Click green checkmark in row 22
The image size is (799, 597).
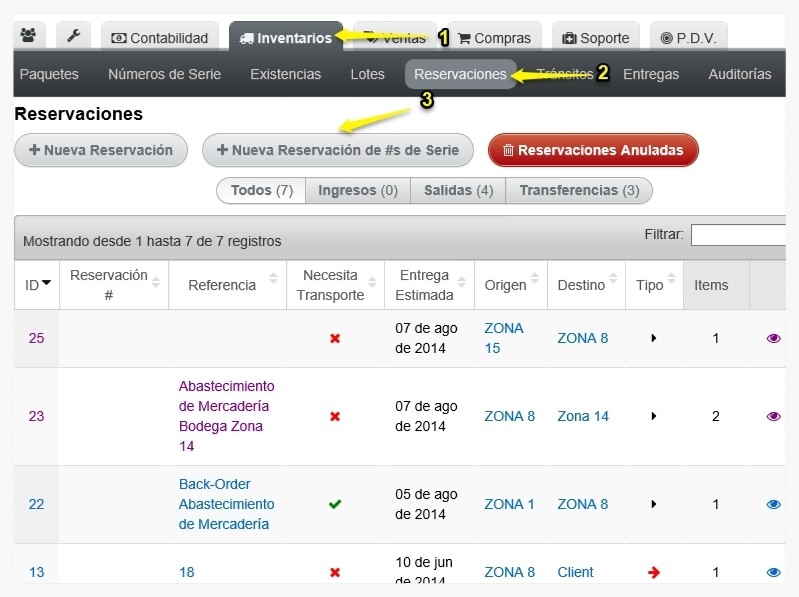[335, 504]
